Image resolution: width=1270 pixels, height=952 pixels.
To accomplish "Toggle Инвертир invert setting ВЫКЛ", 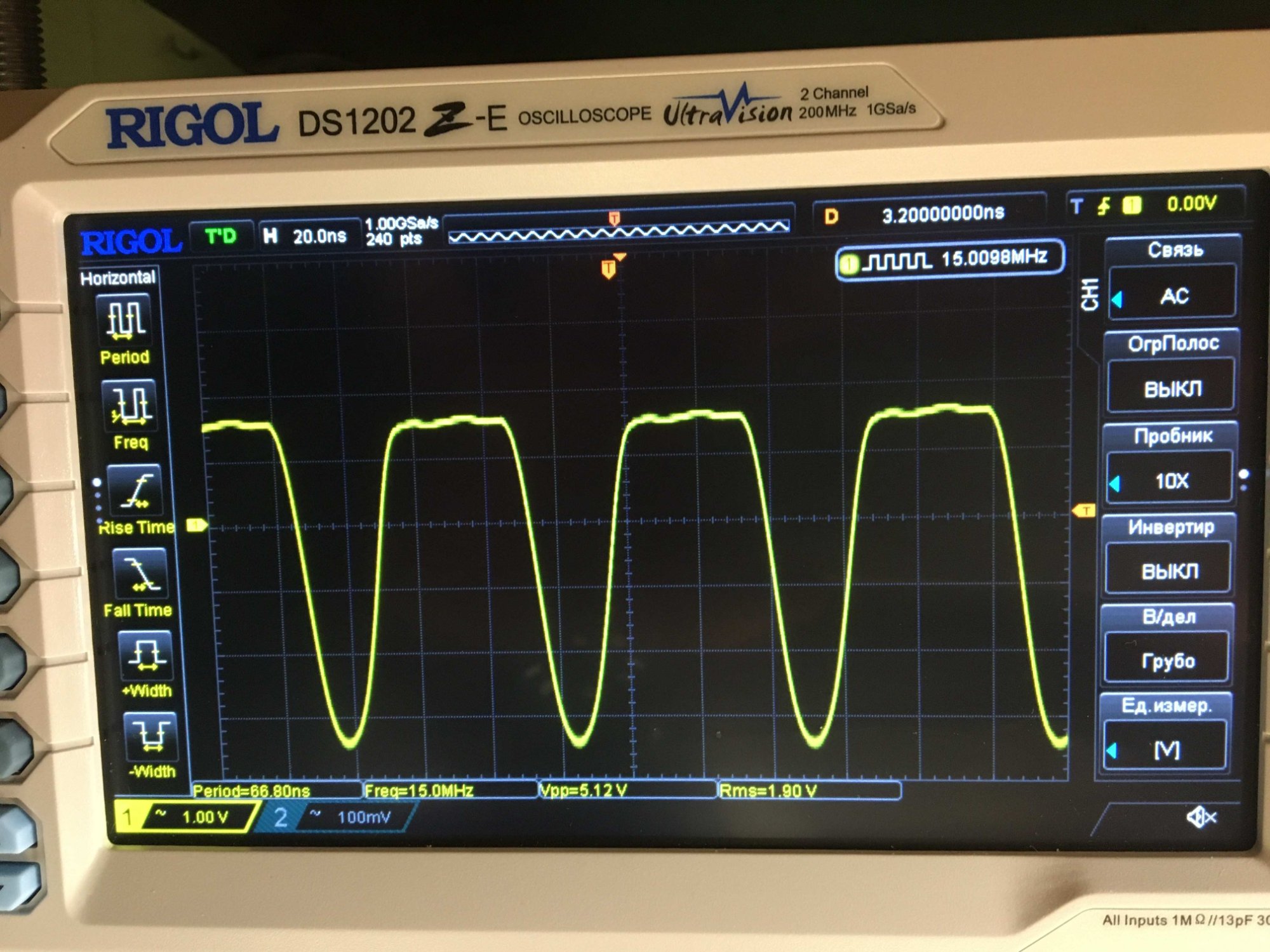I will (x=1169, y=571).
